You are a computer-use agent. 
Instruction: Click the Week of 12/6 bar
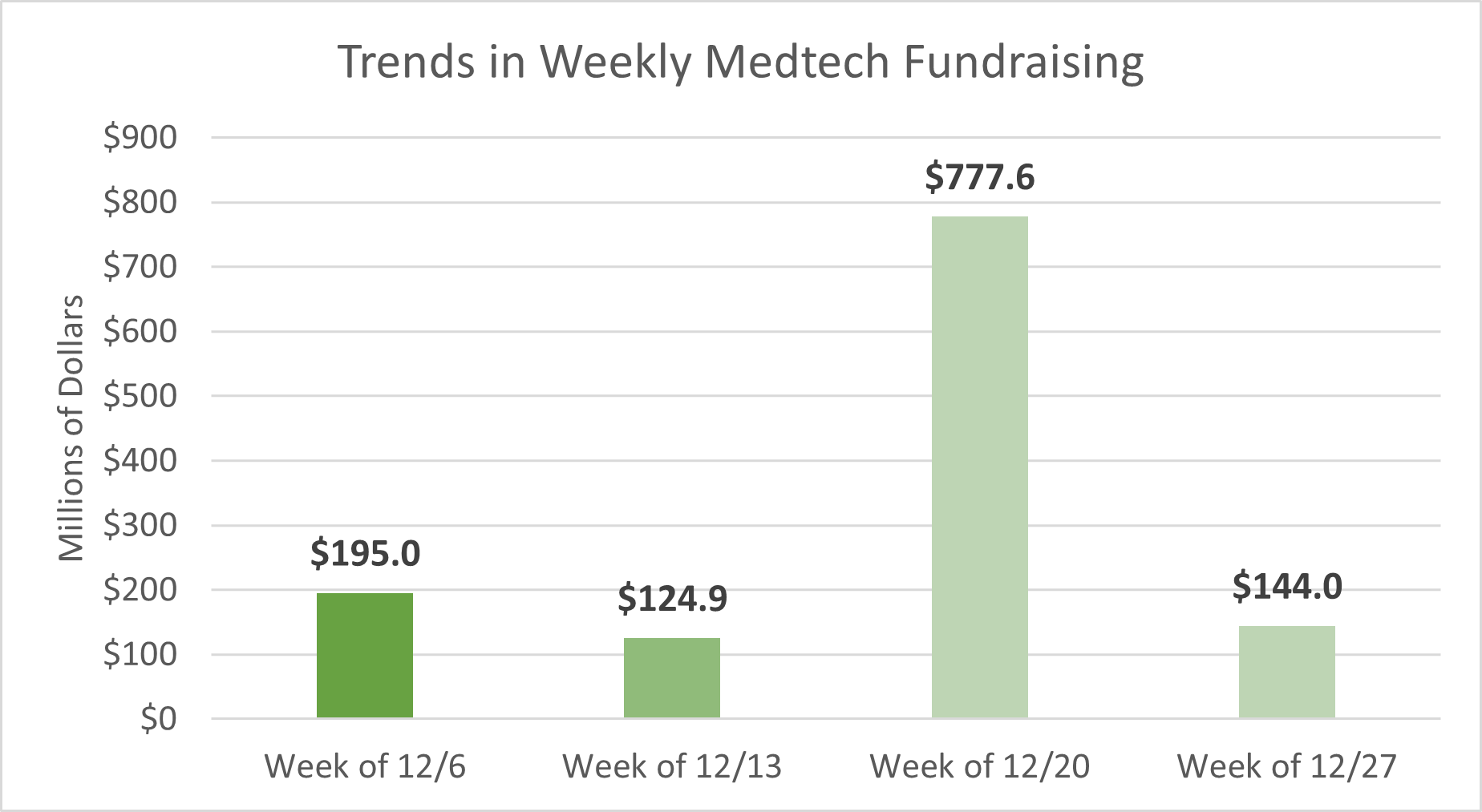(x=364, y=655)
